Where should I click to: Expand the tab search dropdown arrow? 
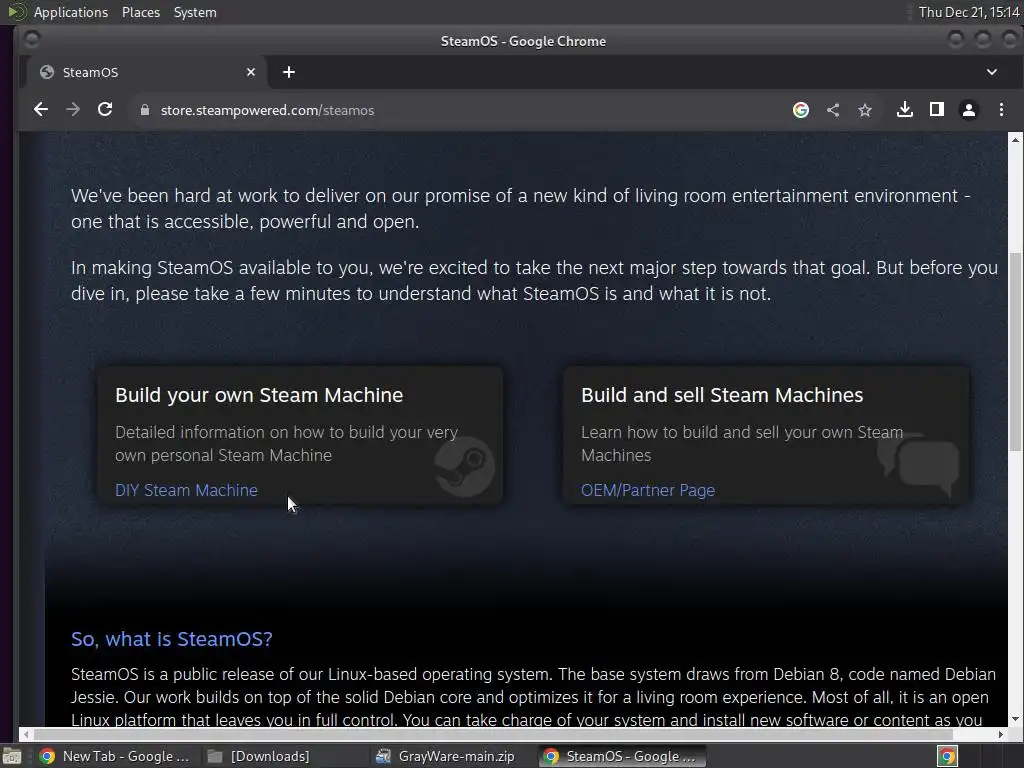991,72
